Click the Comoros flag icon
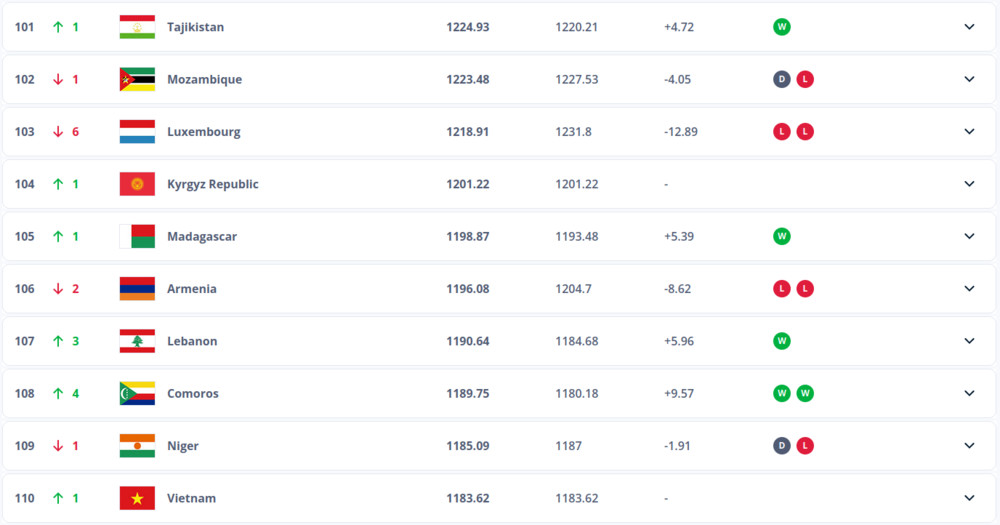 click(x=137, y=393)
